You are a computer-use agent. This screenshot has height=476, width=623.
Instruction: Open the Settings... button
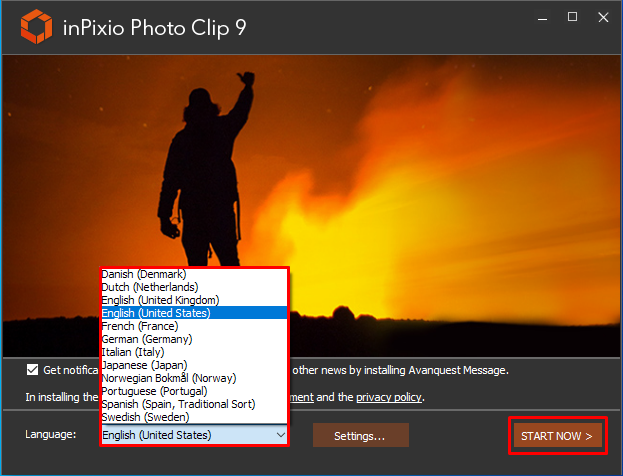360,435
